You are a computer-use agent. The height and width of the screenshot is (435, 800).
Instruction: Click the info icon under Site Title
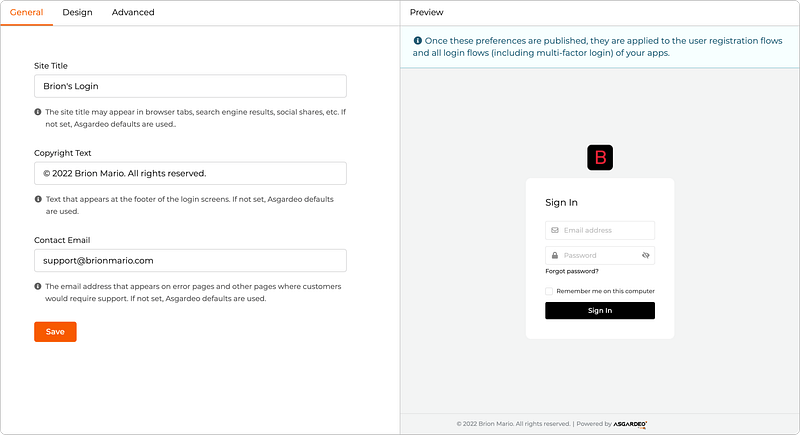[x=38, y=112]
